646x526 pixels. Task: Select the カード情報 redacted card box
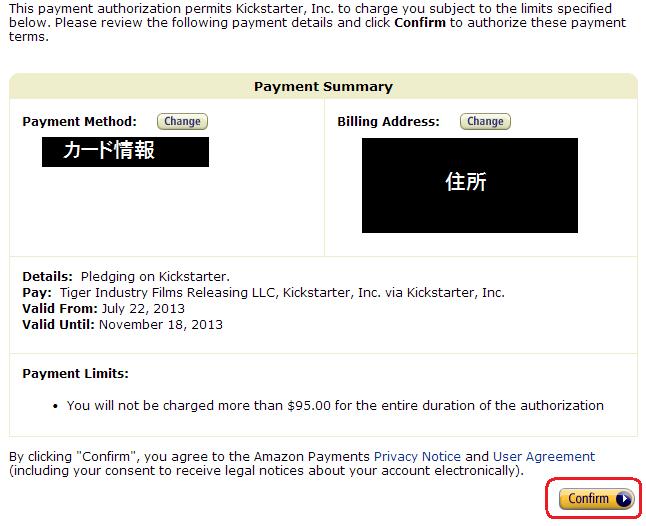click(x=125, y=152)
